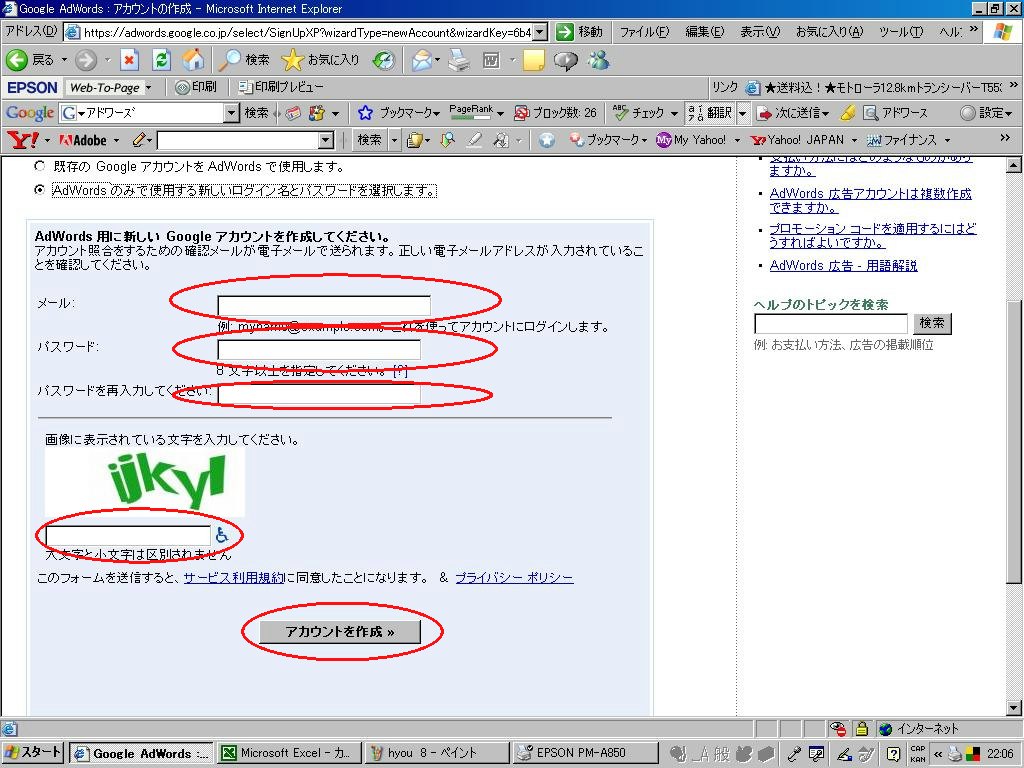Open the ツール(T) menu
The height and width of the screenshot is (768, 1024).
(x=901, y=32)
